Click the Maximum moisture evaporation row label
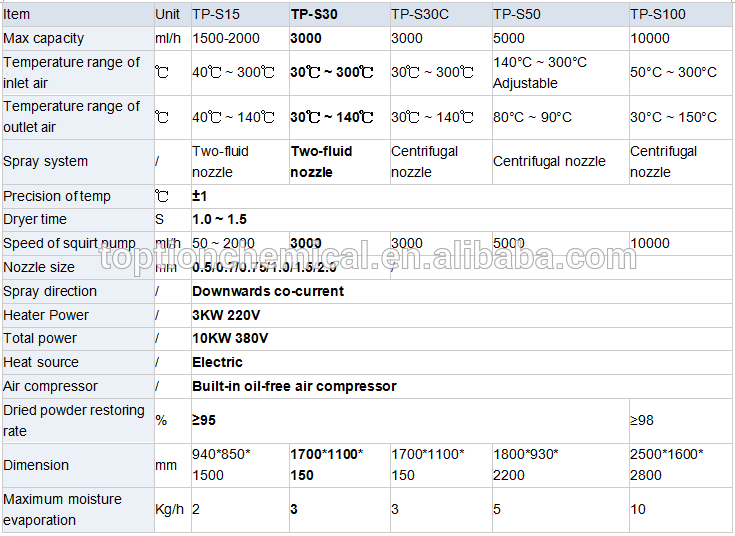The height and width of the screenshot is (536, 735). [x=62, y=509]
